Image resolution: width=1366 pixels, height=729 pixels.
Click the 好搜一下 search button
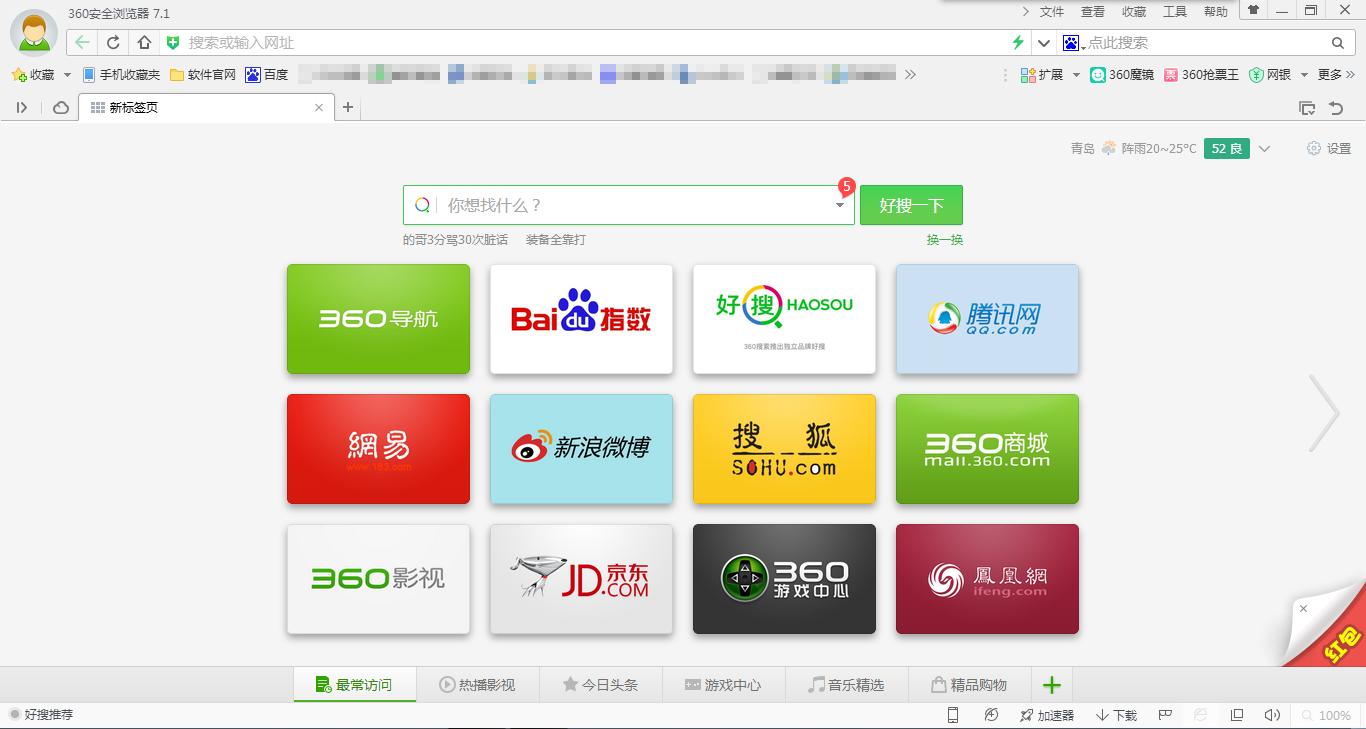tap(911, 204)
